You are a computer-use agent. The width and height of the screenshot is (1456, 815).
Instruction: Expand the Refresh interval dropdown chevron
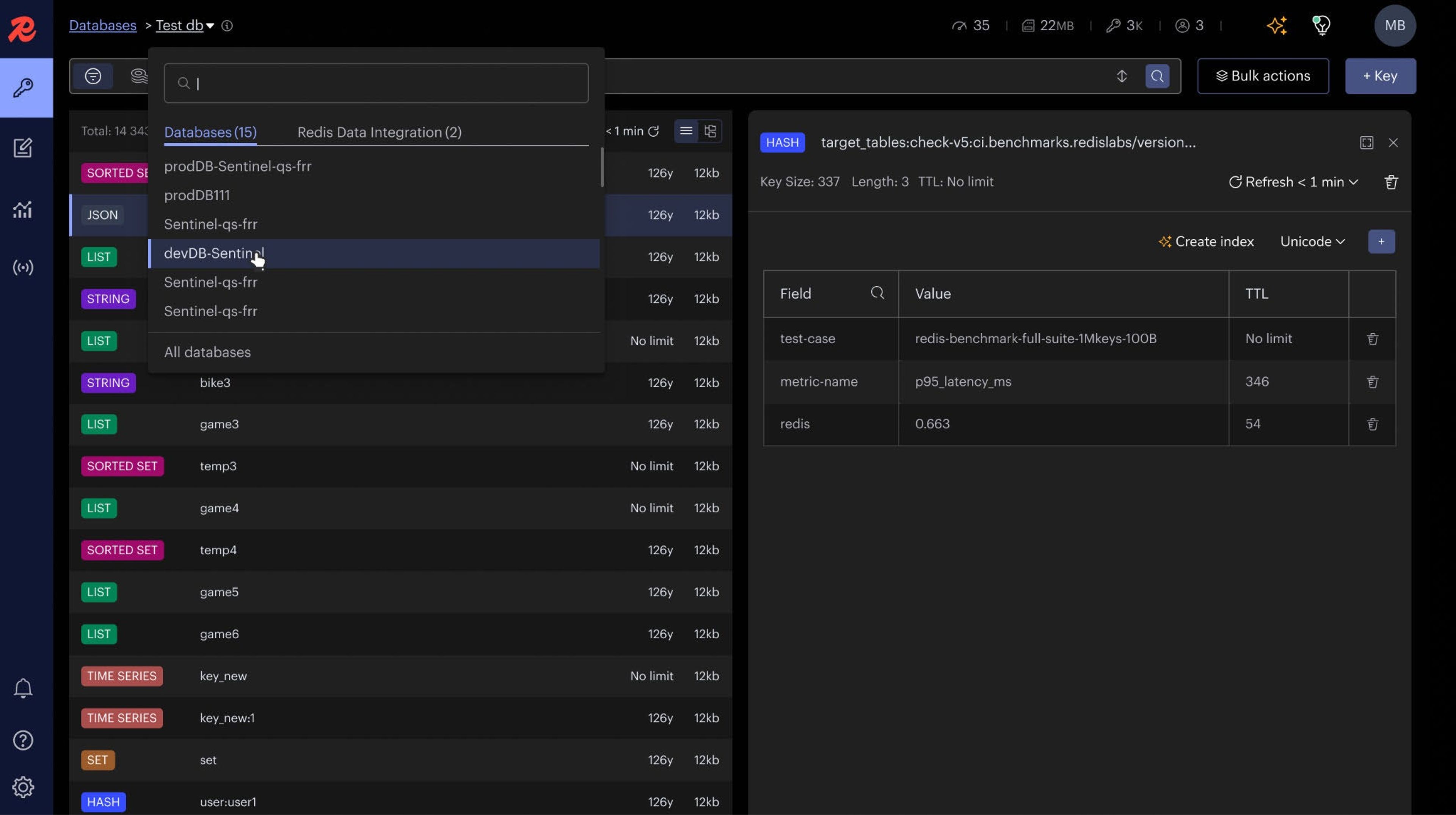click(x=1353, y=182)
